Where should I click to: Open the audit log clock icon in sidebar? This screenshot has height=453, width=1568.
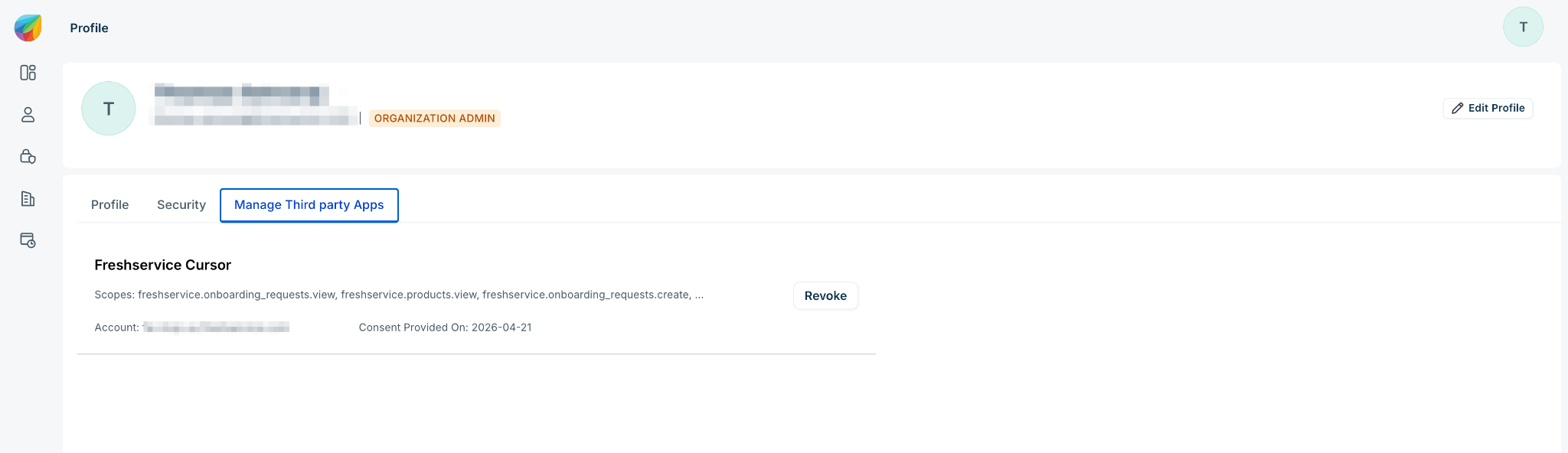click(x=28, y=240)
